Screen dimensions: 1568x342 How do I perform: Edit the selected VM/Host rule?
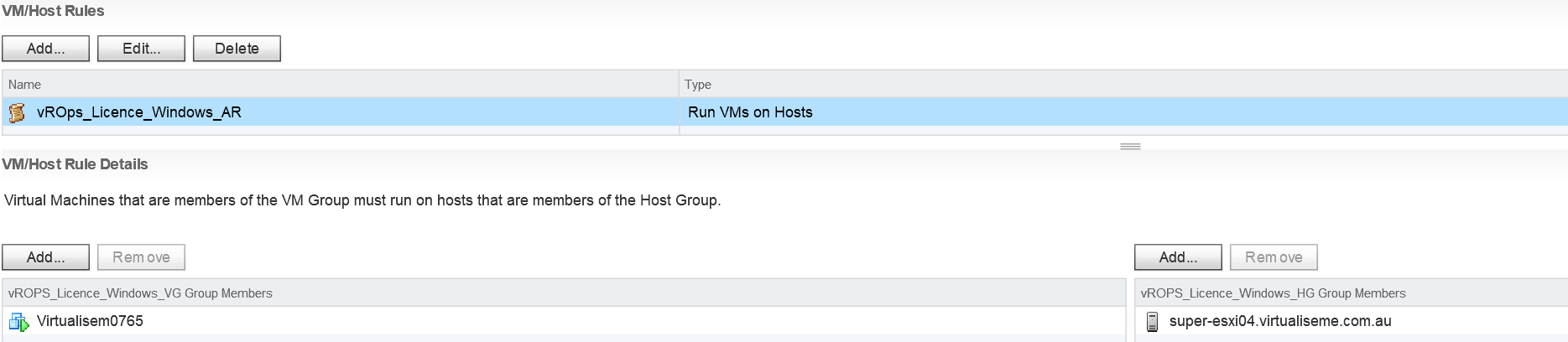pyautogui.click(x=141, y=49)
